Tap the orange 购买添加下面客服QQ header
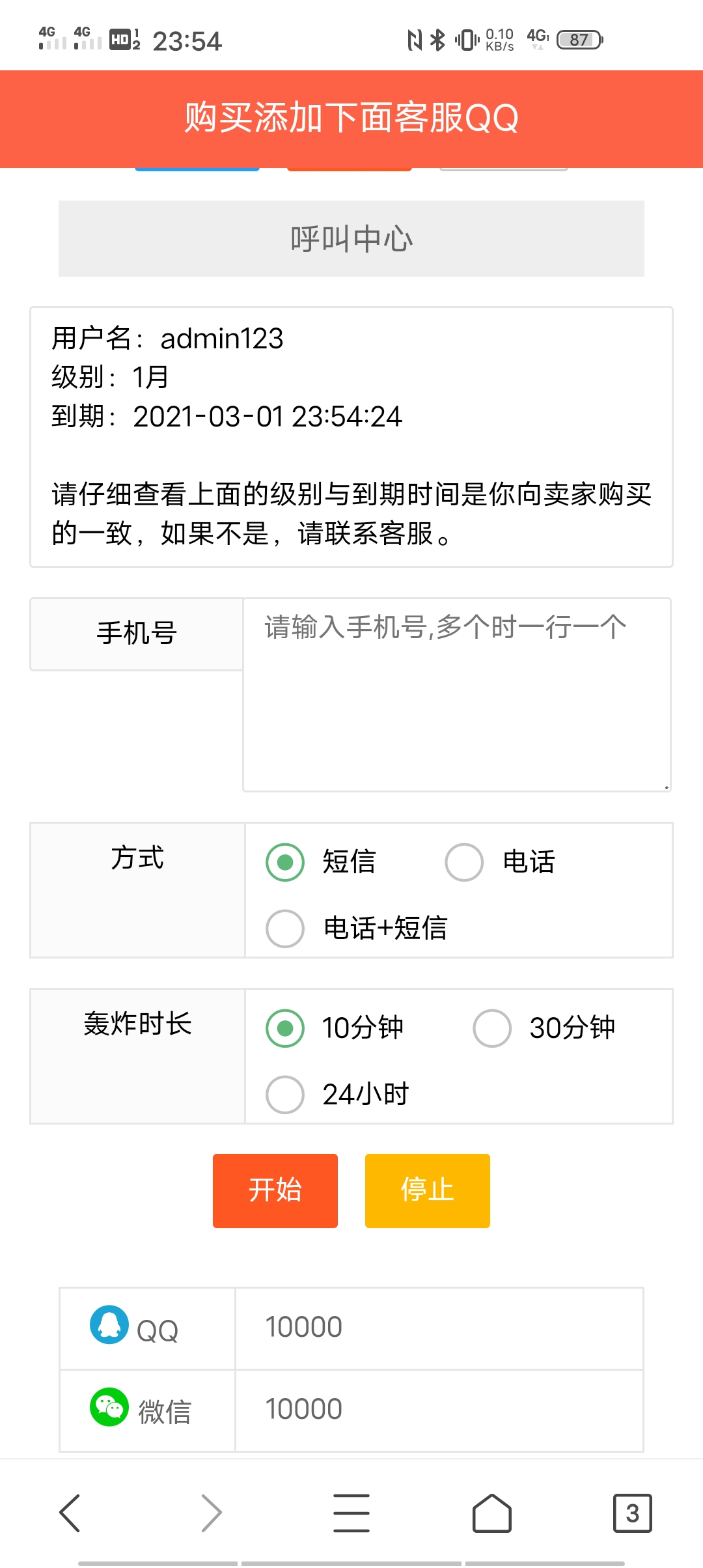Screen dimensions: 703x1568 pos(351,119)
